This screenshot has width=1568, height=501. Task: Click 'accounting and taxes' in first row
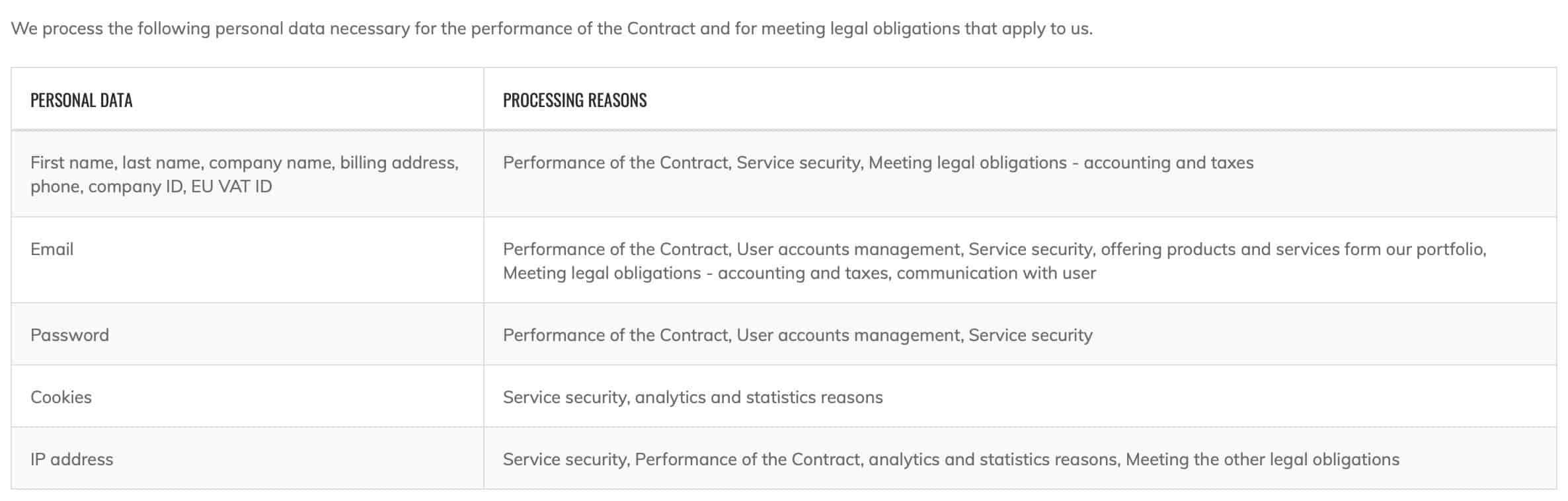tap(1169, 163)
